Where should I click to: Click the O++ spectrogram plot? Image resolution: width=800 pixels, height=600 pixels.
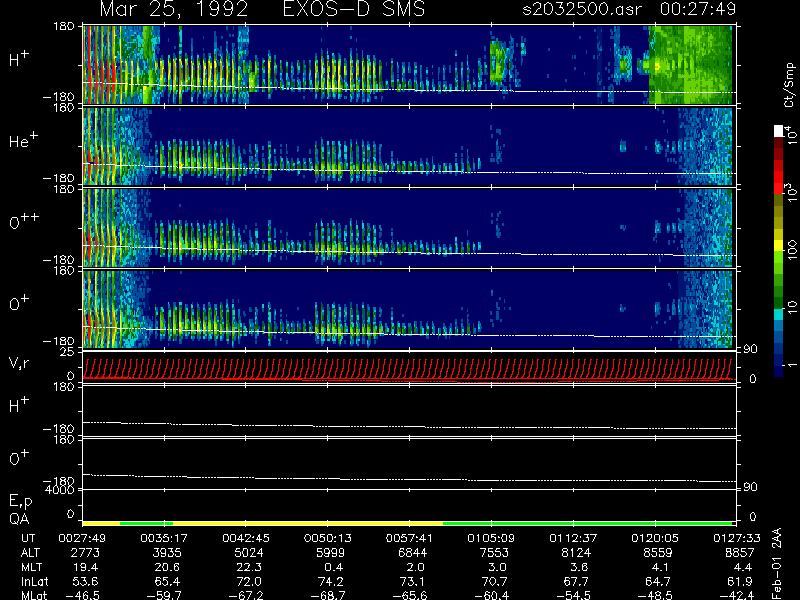tap(408, 228)
